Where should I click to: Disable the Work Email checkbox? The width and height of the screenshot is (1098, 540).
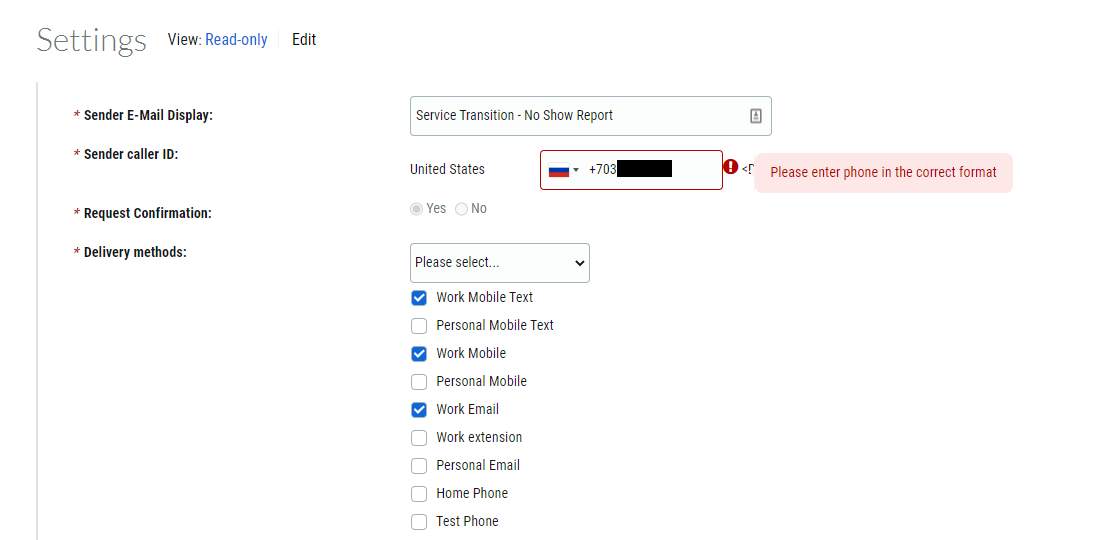[419, 410]
